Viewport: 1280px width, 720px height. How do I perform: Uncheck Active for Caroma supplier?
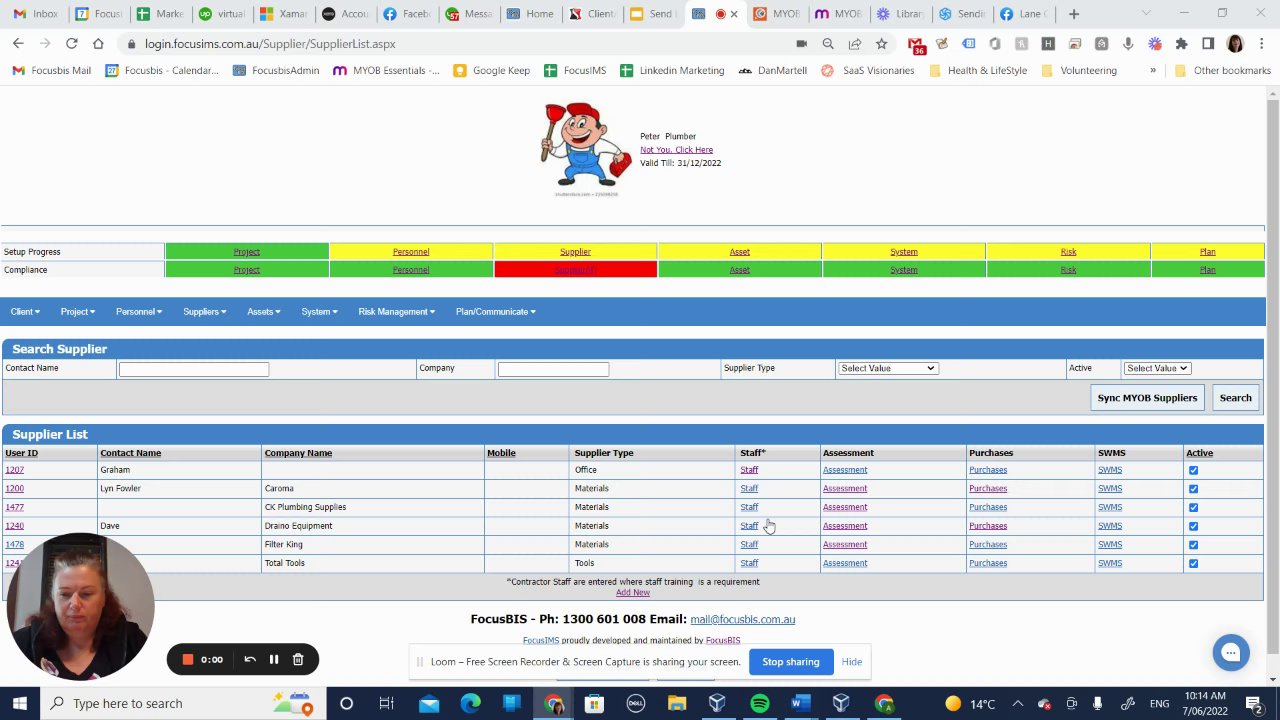pyautogui.click(x=1193, y=489)
